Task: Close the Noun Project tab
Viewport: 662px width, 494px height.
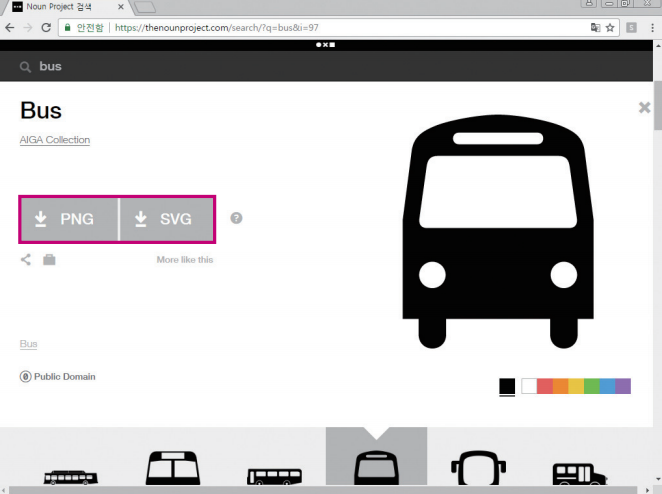Action: coord(121,7)
